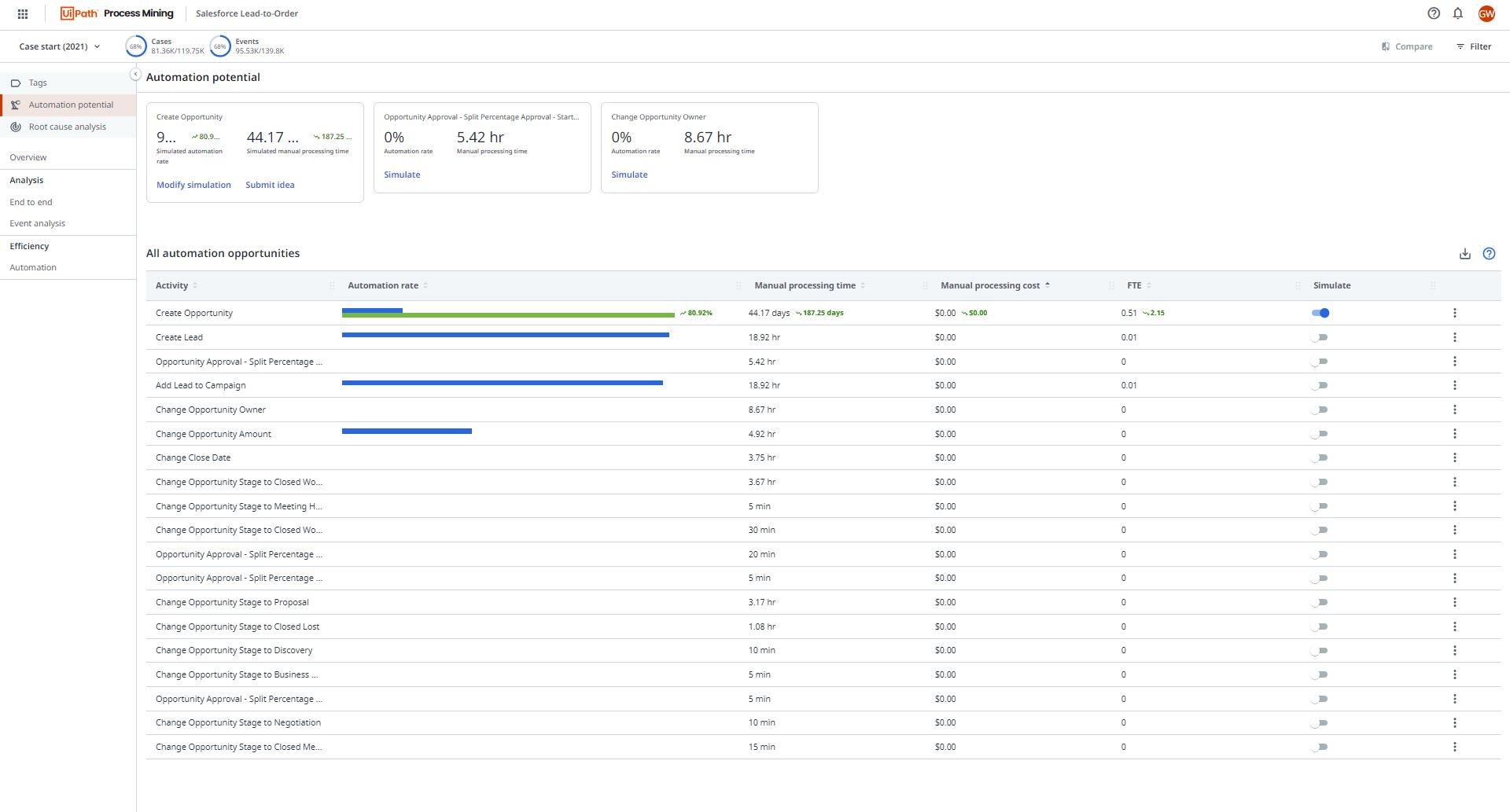The image size is (1510, 812).
Task: Open the Filter panel
Action: (x=1474, y=46)
